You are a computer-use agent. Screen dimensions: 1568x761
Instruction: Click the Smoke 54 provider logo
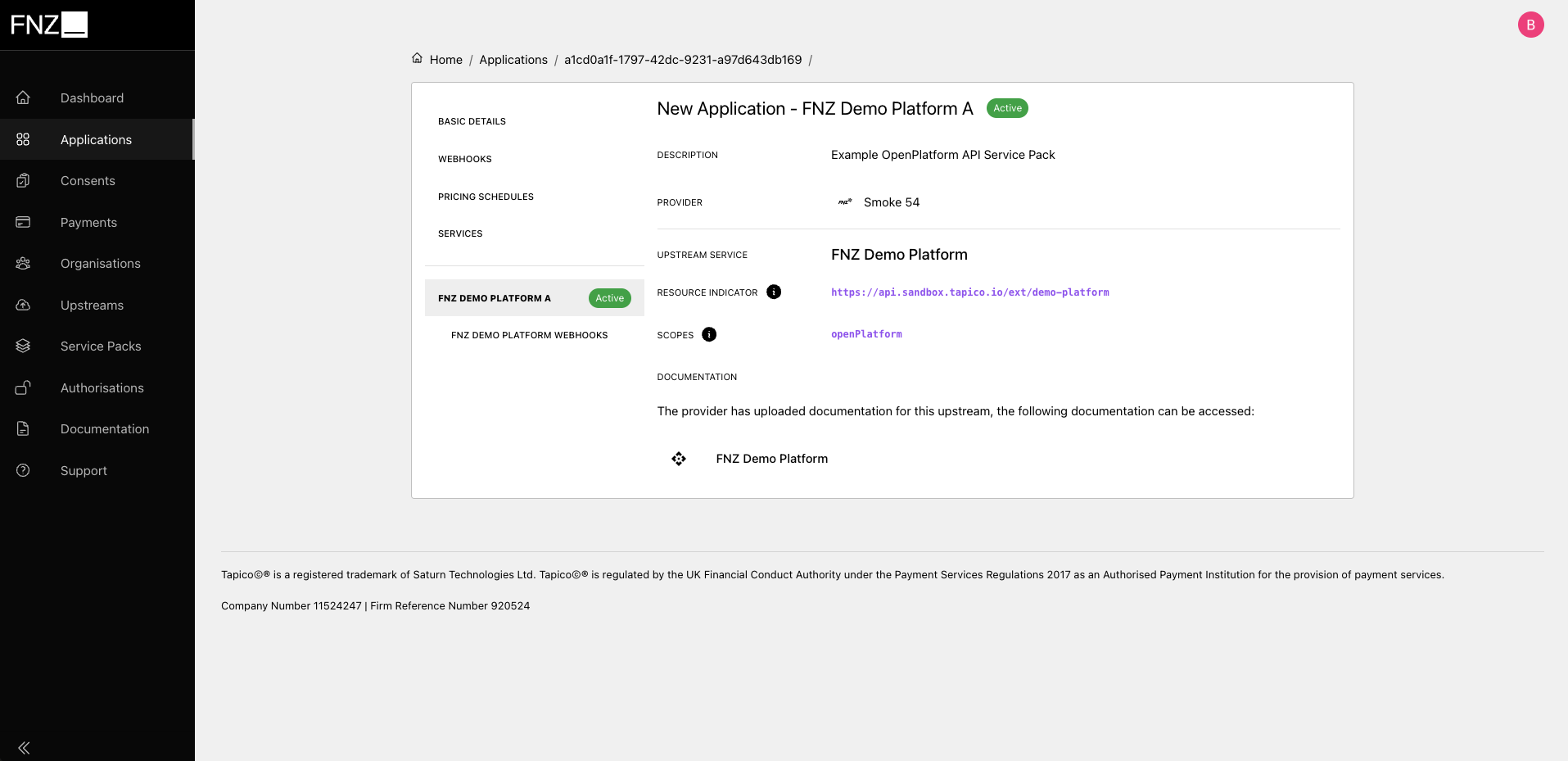(x=845, y=202)
